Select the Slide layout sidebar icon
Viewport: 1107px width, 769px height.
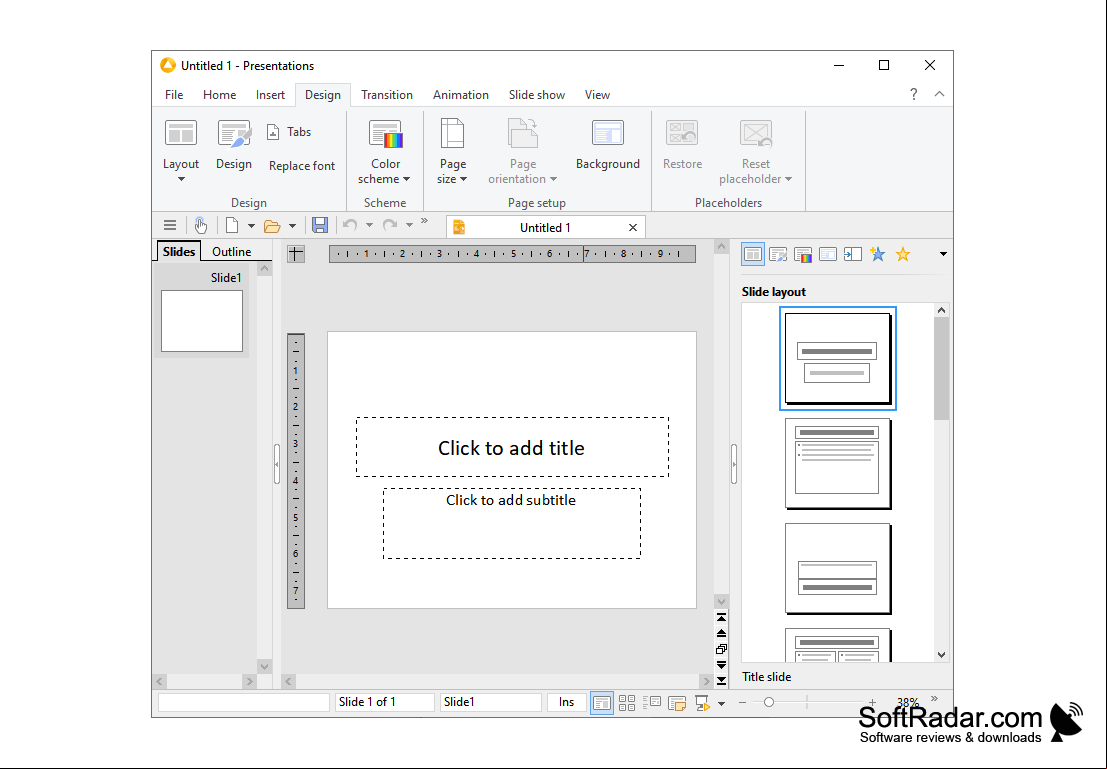[753, 254]
